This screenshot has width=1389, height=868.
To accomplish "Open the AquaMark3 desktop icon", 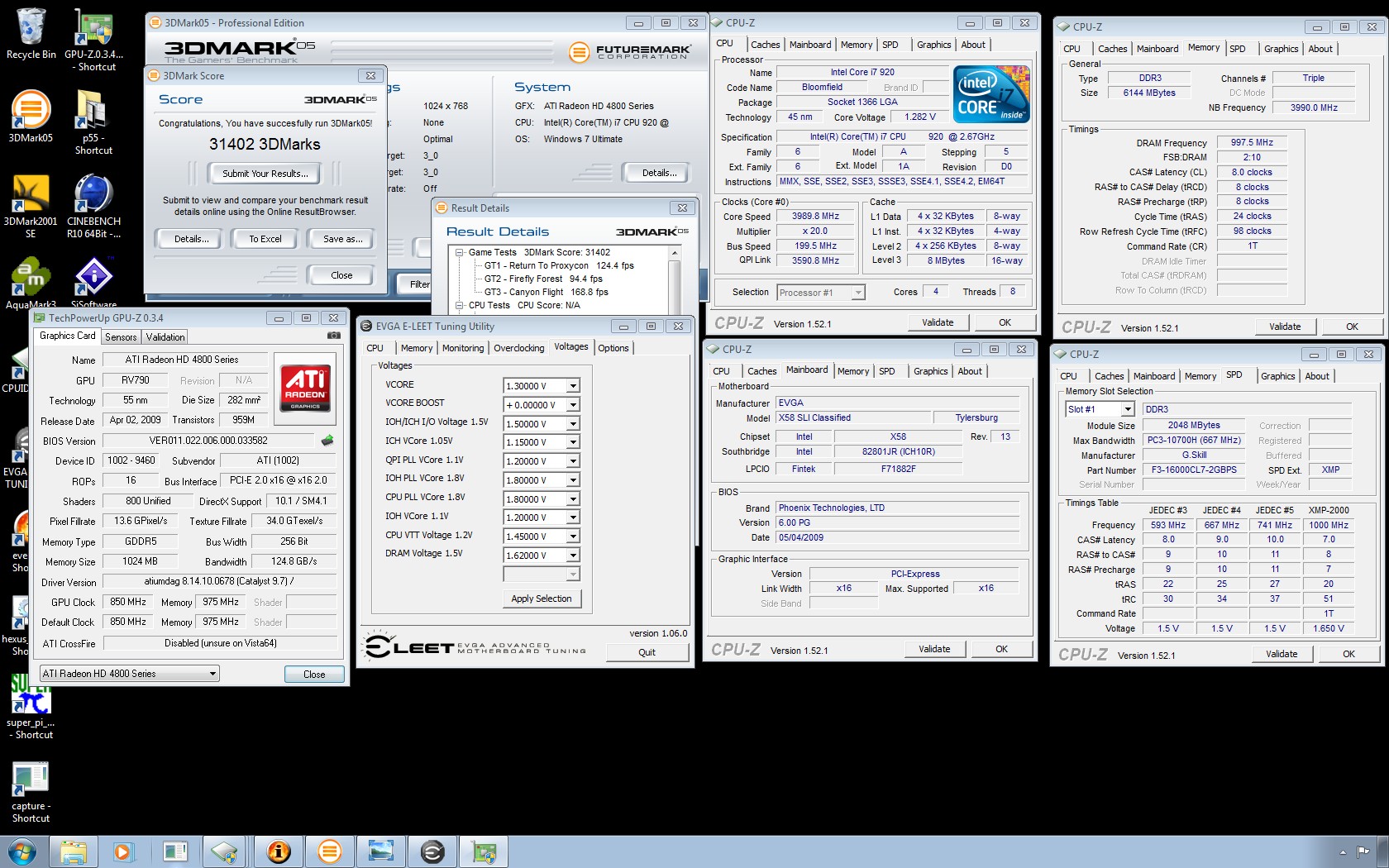I will pyautogui.click(x=31, y=283).
